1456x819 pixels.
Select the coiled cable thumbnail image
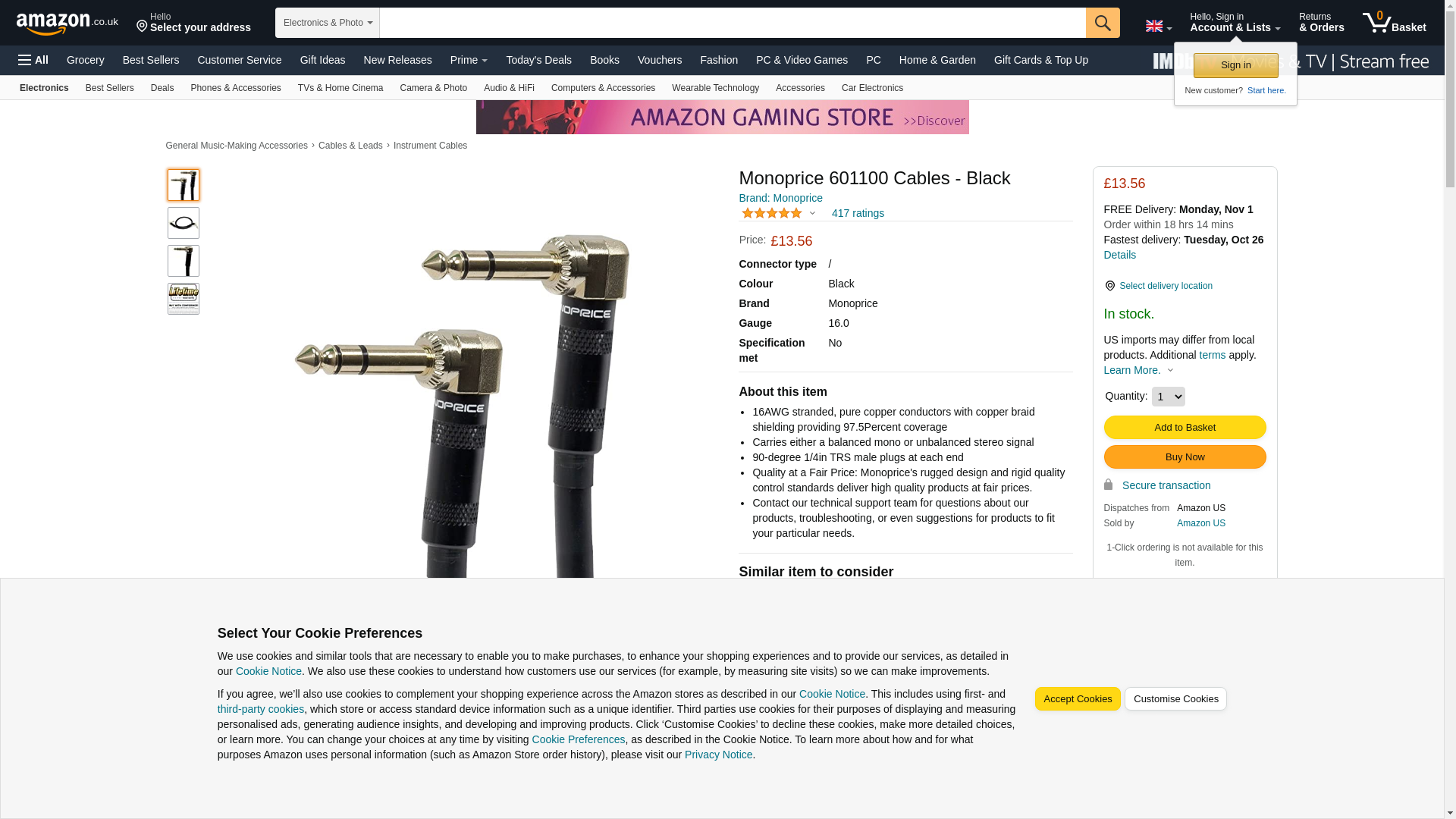(184, 223)
